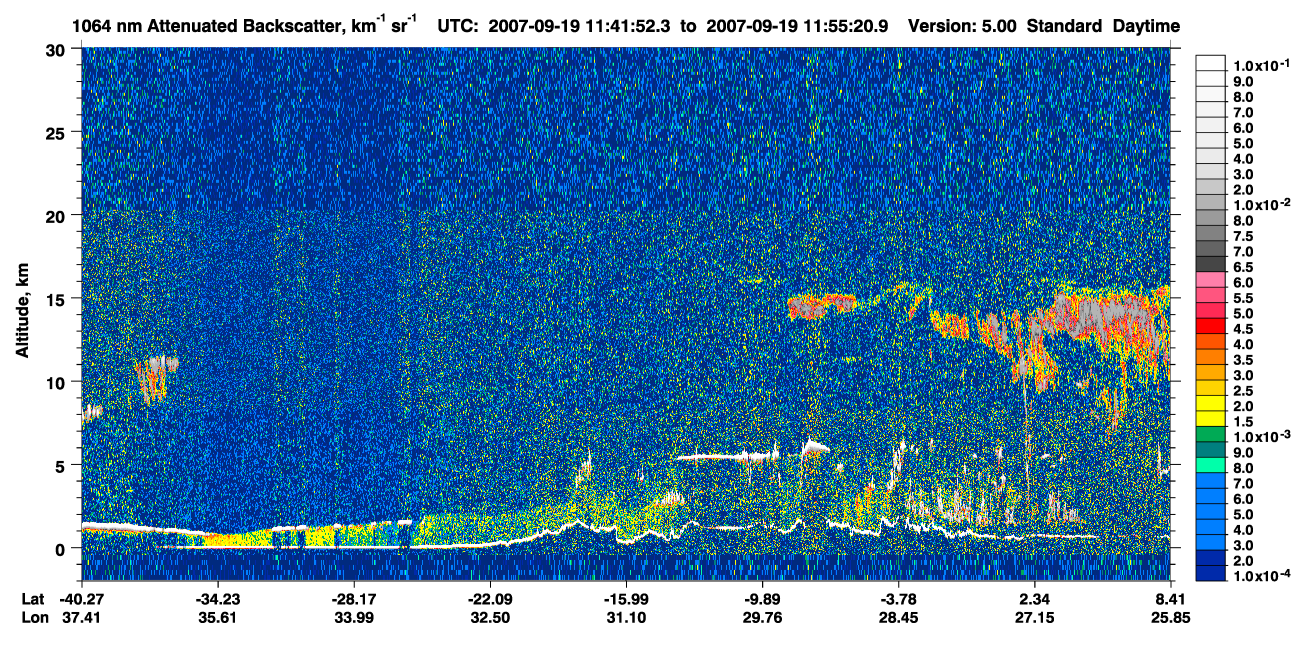
Task: Click latitude value '-28.17'
Action: 353,598
